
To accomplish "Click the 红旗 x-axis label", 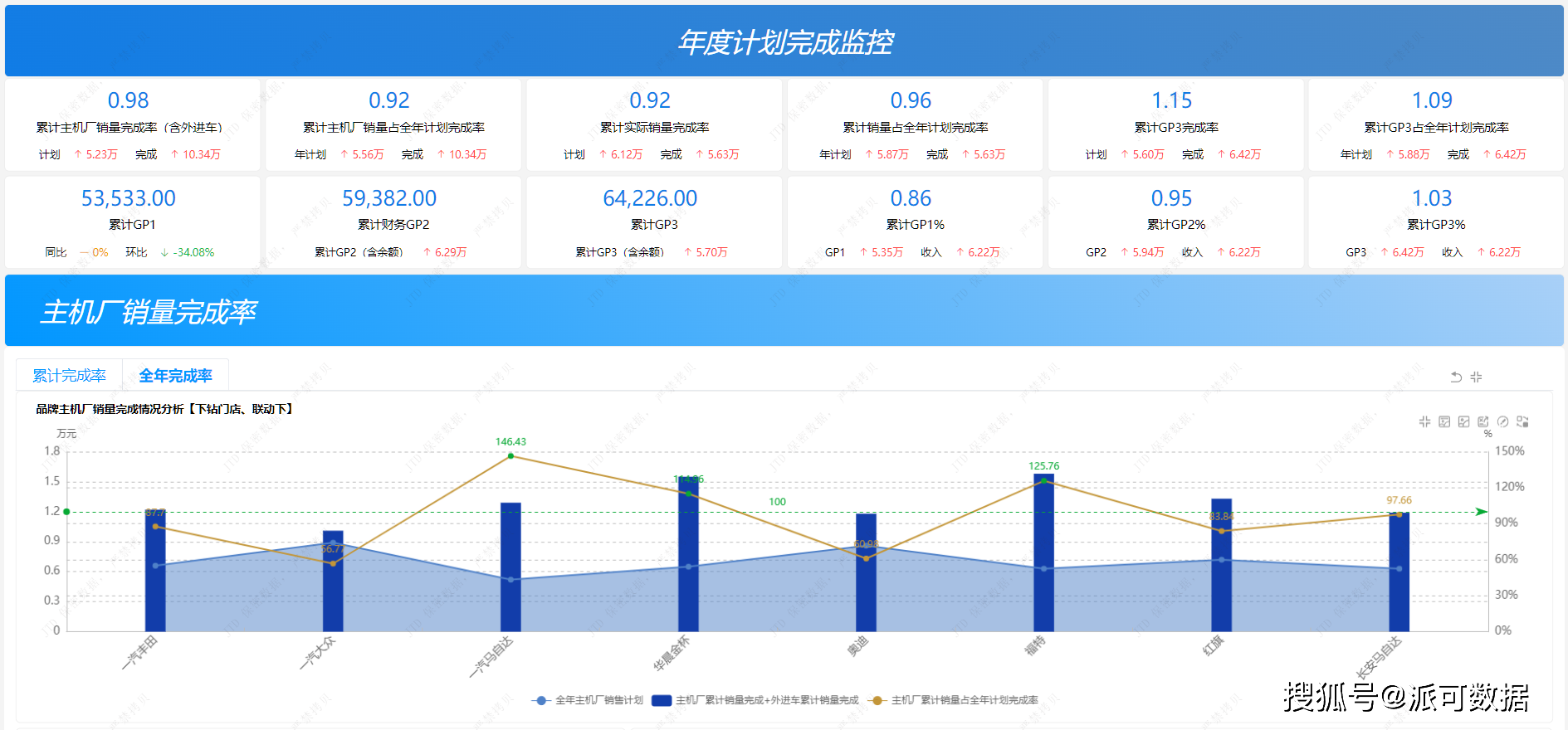I will pyautogui.click(x=1213, y=646).
